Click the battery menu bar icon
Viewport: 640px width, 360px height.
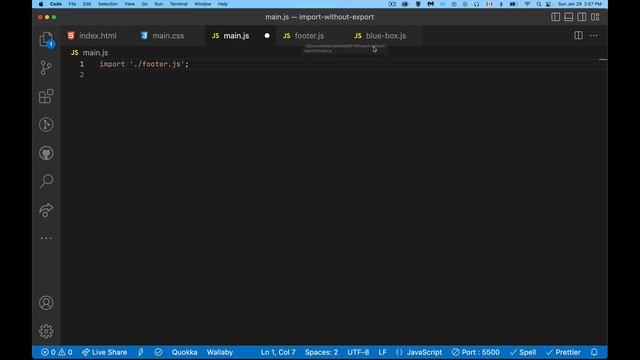(513, 4)
